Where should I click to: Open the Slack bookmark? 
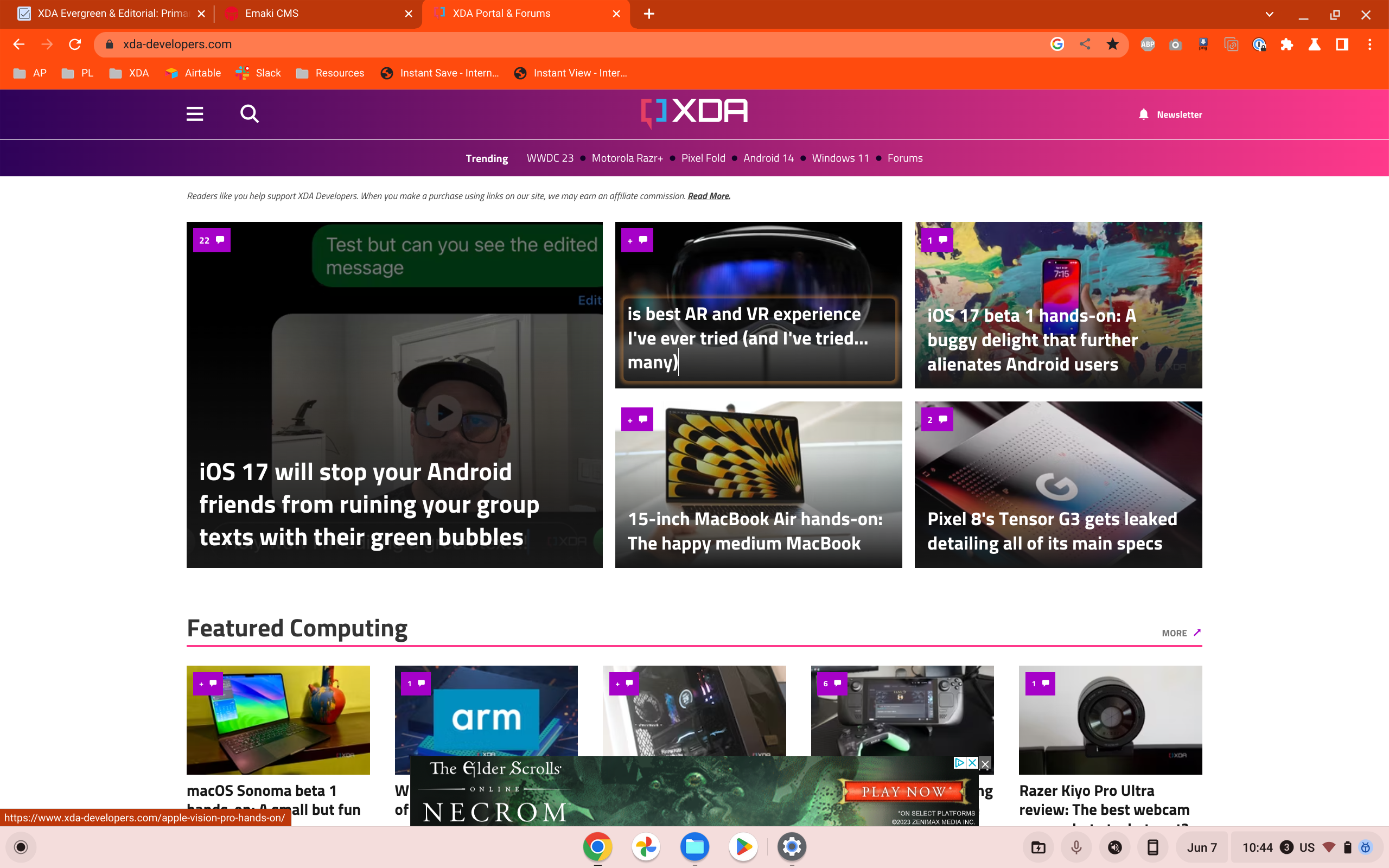[258, 73]
